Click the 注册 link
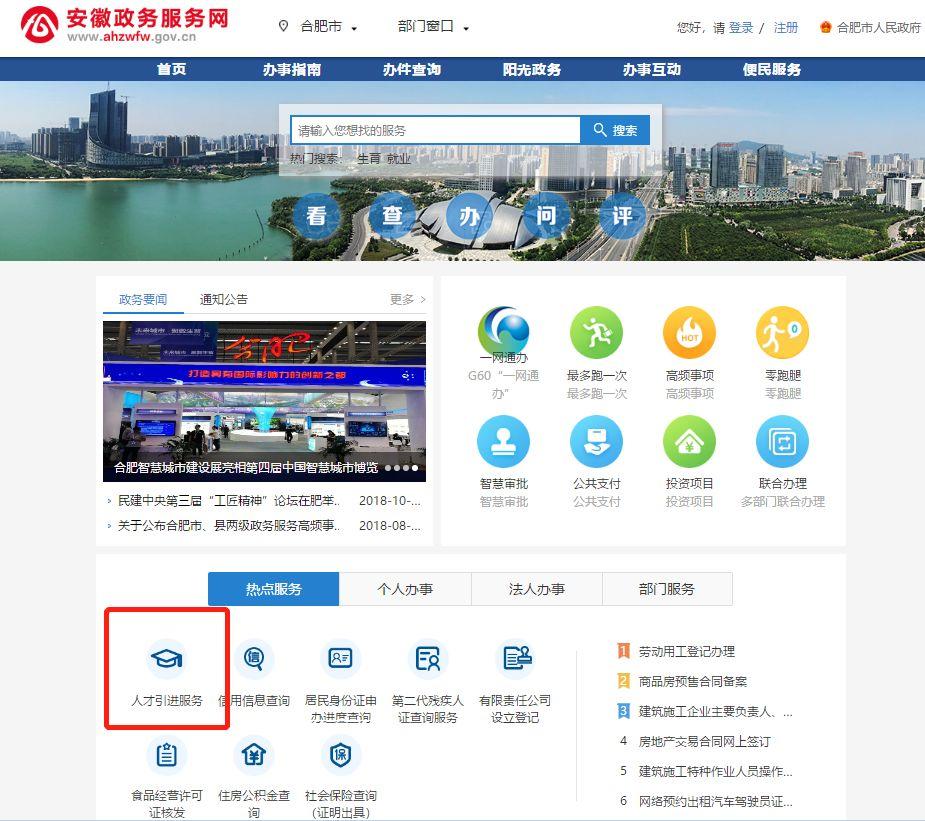Screen dimensions: 925x821 786,28
